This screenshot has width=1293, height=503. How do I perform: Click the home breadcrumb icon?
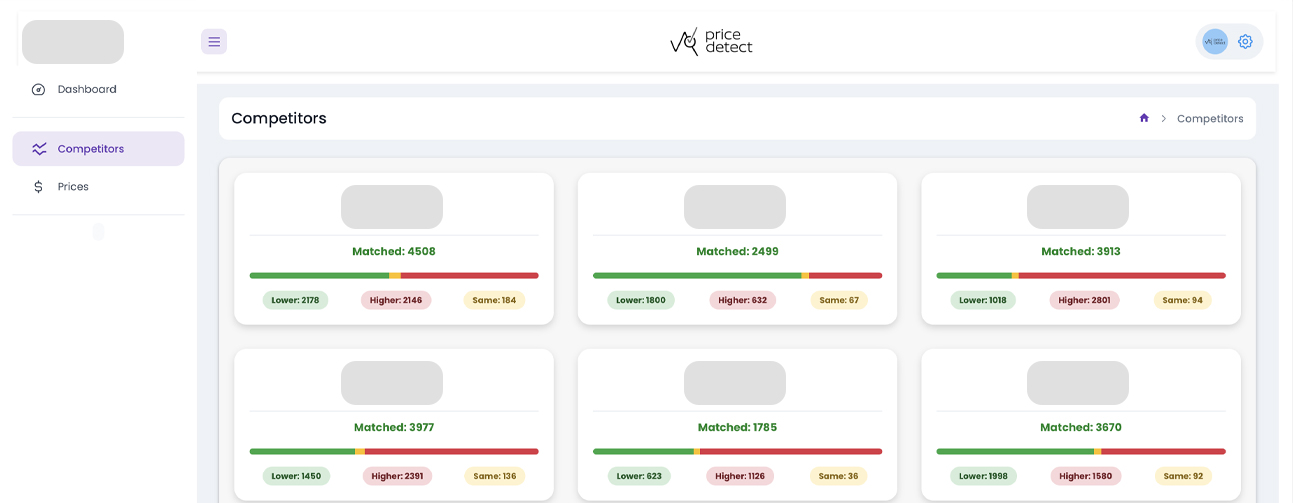pos(1144,118)
